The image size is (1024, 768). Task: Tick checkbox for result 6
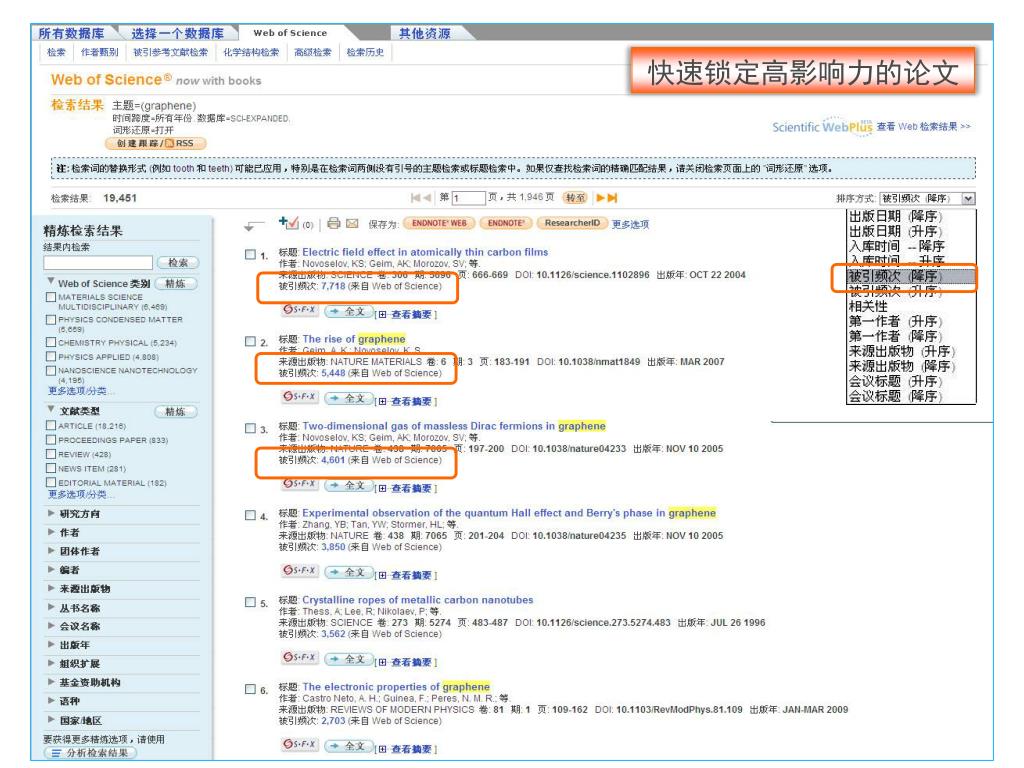250,688
